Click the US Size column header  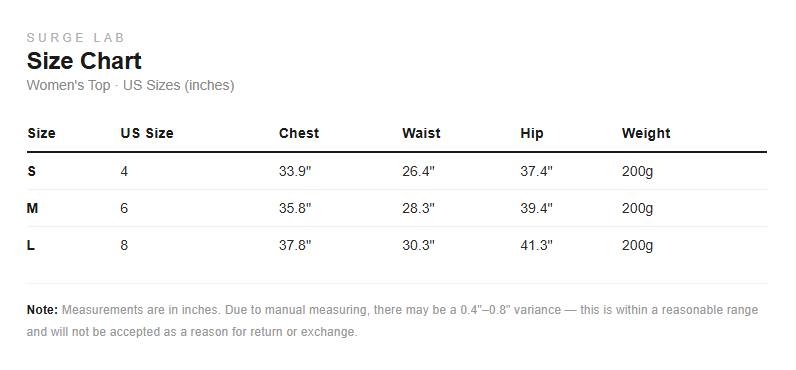pyautogui.click(x=147, y=133)
